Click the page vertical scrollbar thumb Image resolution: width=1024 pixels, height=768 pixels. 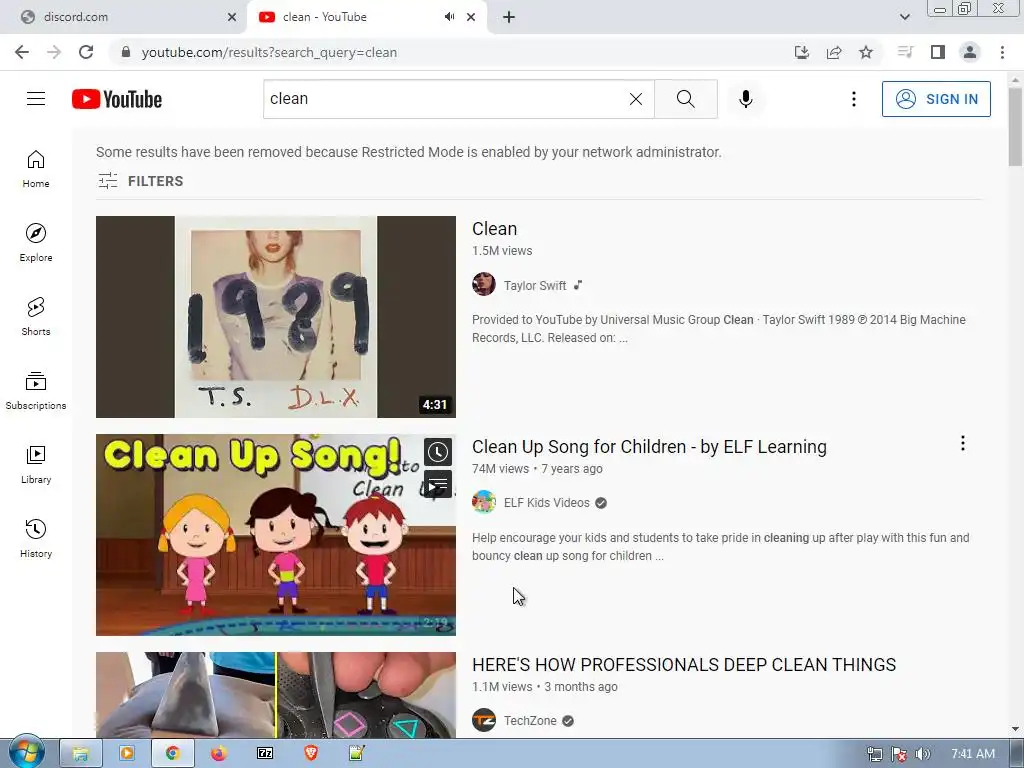[1015, 126]
